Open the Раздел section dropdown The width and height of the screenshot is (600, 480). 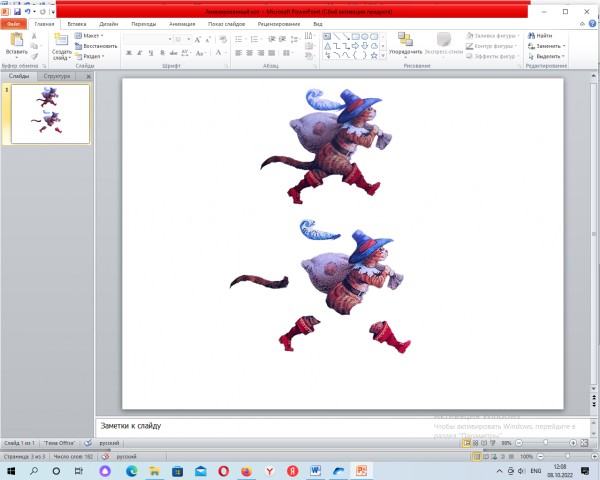[x=90, y=56]
